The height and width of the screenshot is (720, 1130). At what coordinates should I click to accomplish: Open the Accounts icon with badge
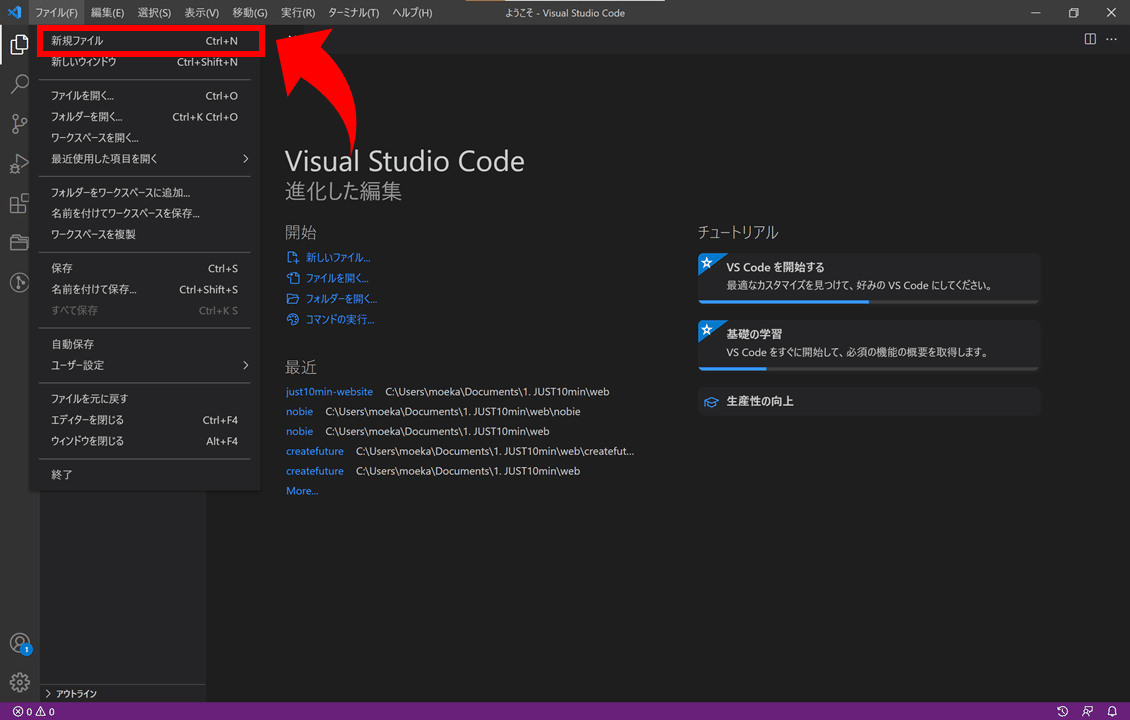pyautogui.click(x=19, y=643)
